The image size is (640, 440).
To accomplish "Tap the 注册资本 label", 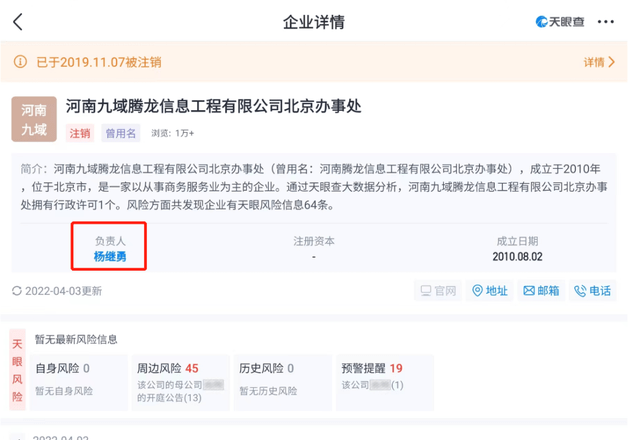I will point(314,241).
